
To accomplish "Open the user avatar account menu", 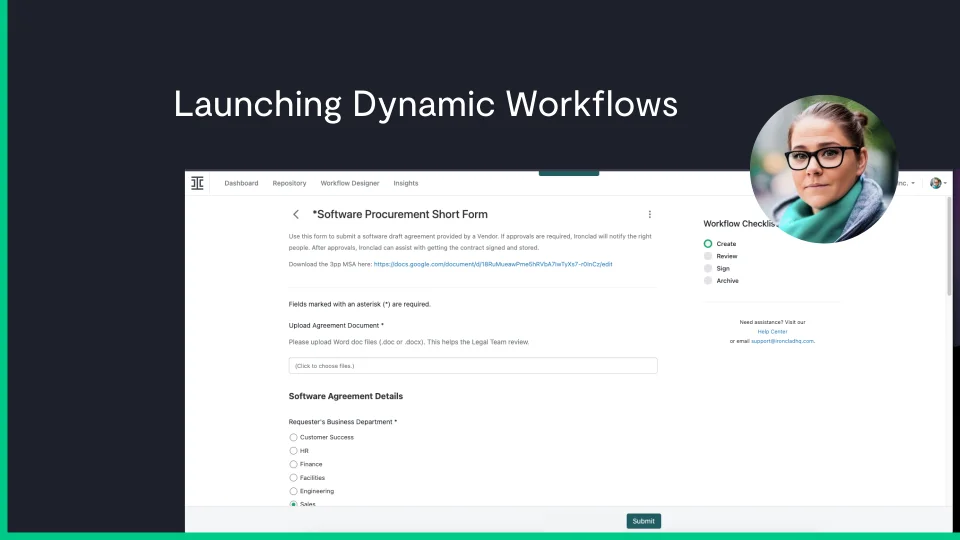I will pyautogui.click(x=937, y=183).
